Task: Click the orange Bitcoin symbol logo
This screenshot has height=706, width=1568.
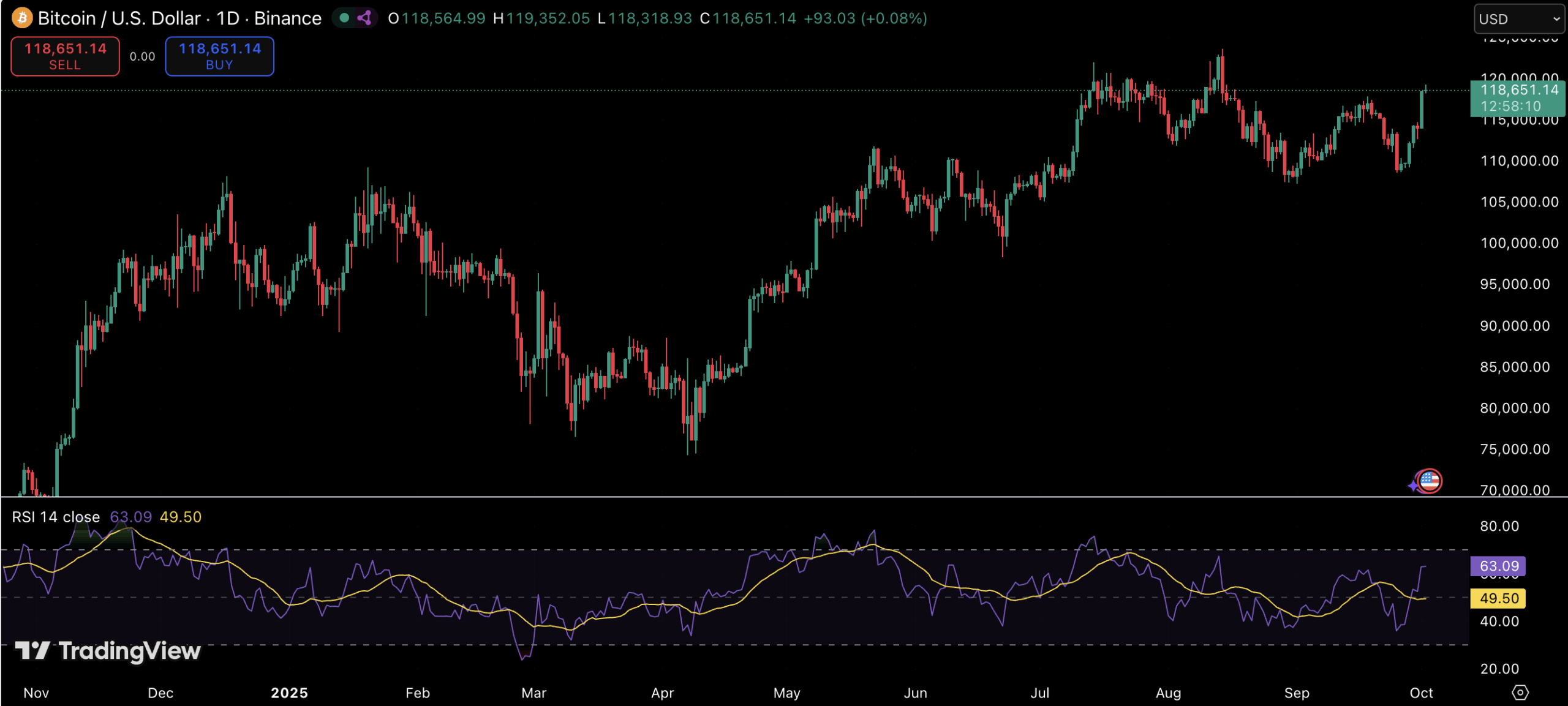Action: click(x=22, y=18)
